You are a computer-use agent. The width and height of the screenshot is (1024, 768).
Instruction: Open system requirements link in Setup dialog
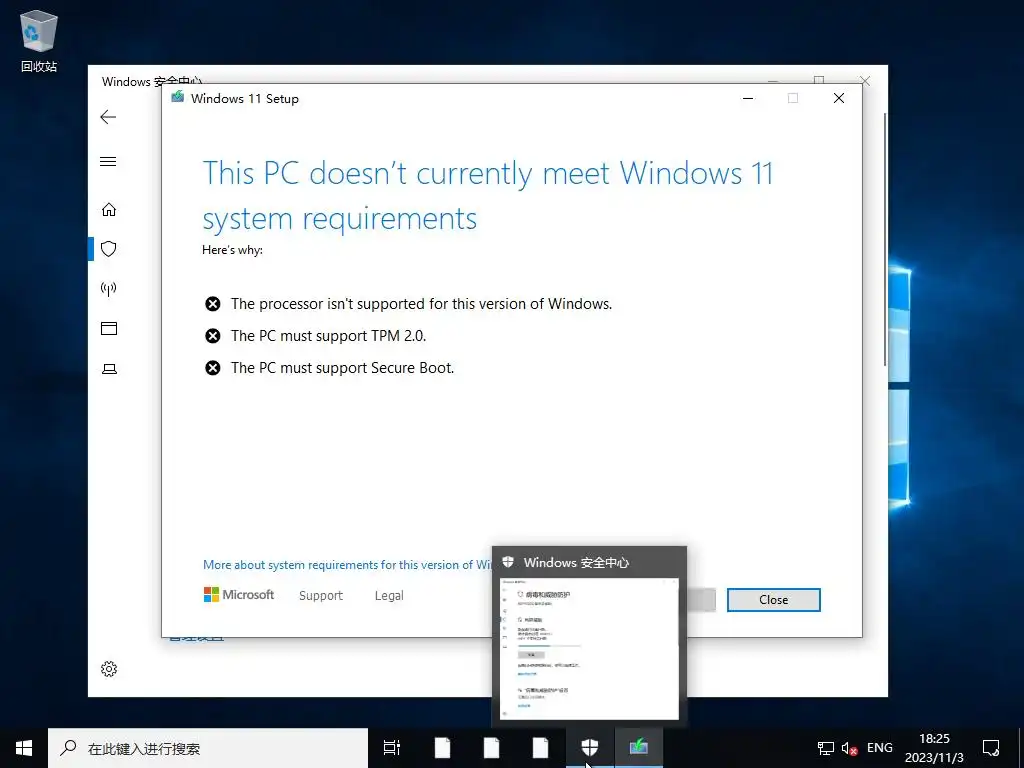click(x=347, y=565)
